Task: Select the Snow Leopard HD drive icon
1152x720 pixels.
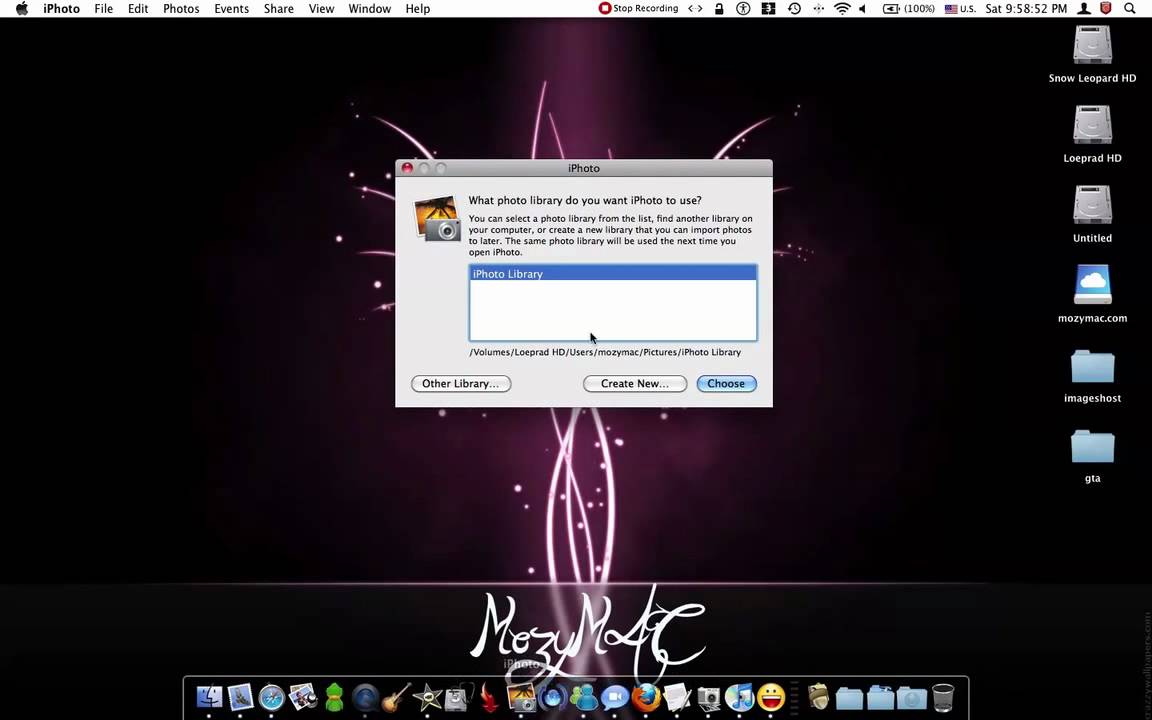Action: pos(1092,46)
